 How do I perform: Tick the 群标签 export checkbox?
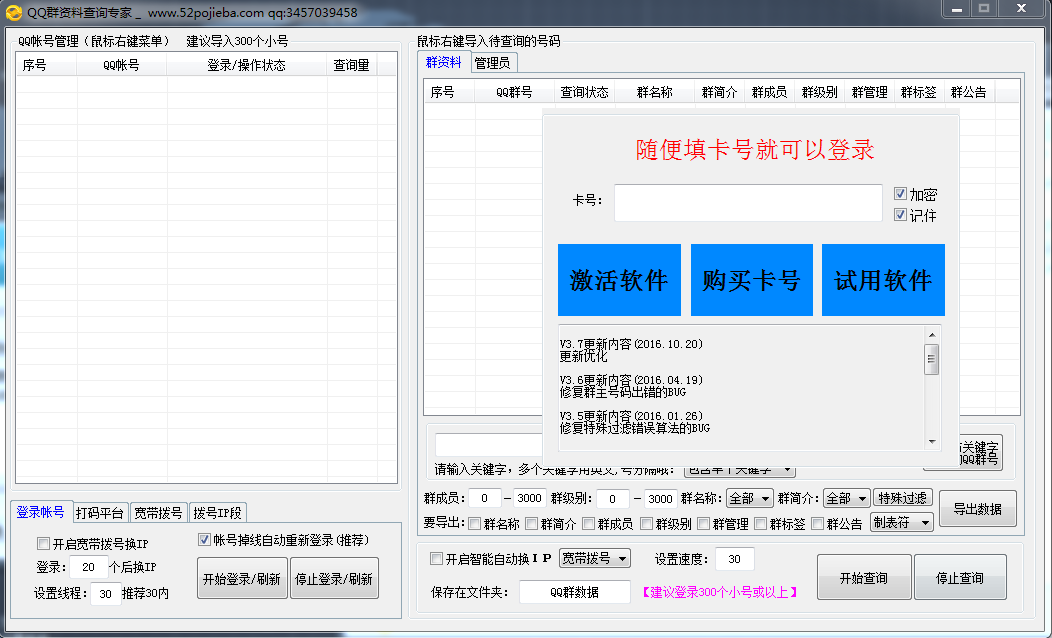click(x=761, y=523)
